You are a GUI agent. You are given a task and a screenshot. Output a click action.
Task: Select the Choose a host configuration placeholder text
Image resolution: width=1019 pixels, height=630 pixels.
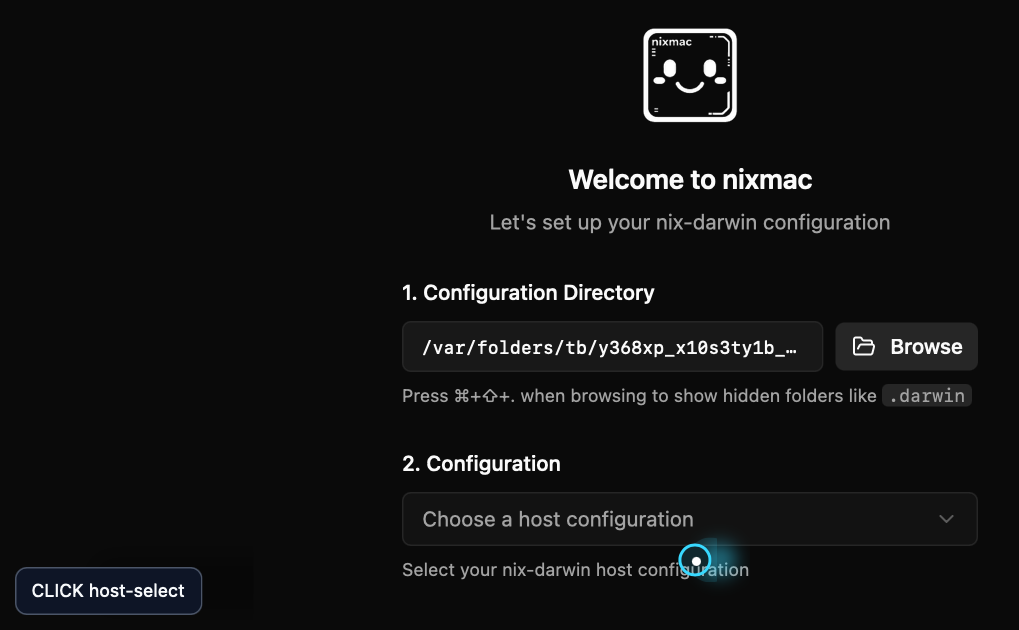pyautogui.click(x=558, y=519)
